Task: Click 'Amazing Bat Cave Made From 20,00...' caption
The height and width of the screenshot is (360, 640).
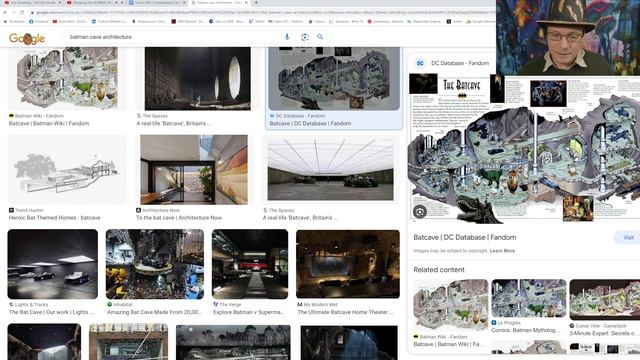Action: coord(154,312)
